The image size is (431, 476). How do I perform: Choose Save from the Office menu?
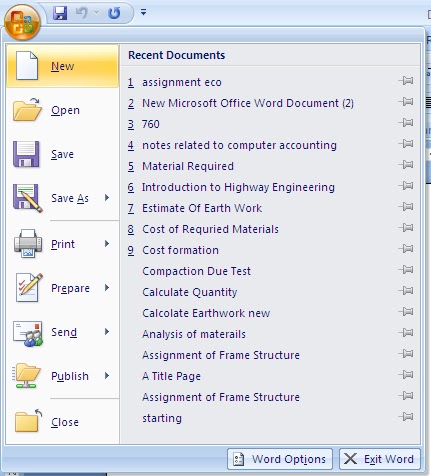tap(62, 154)
